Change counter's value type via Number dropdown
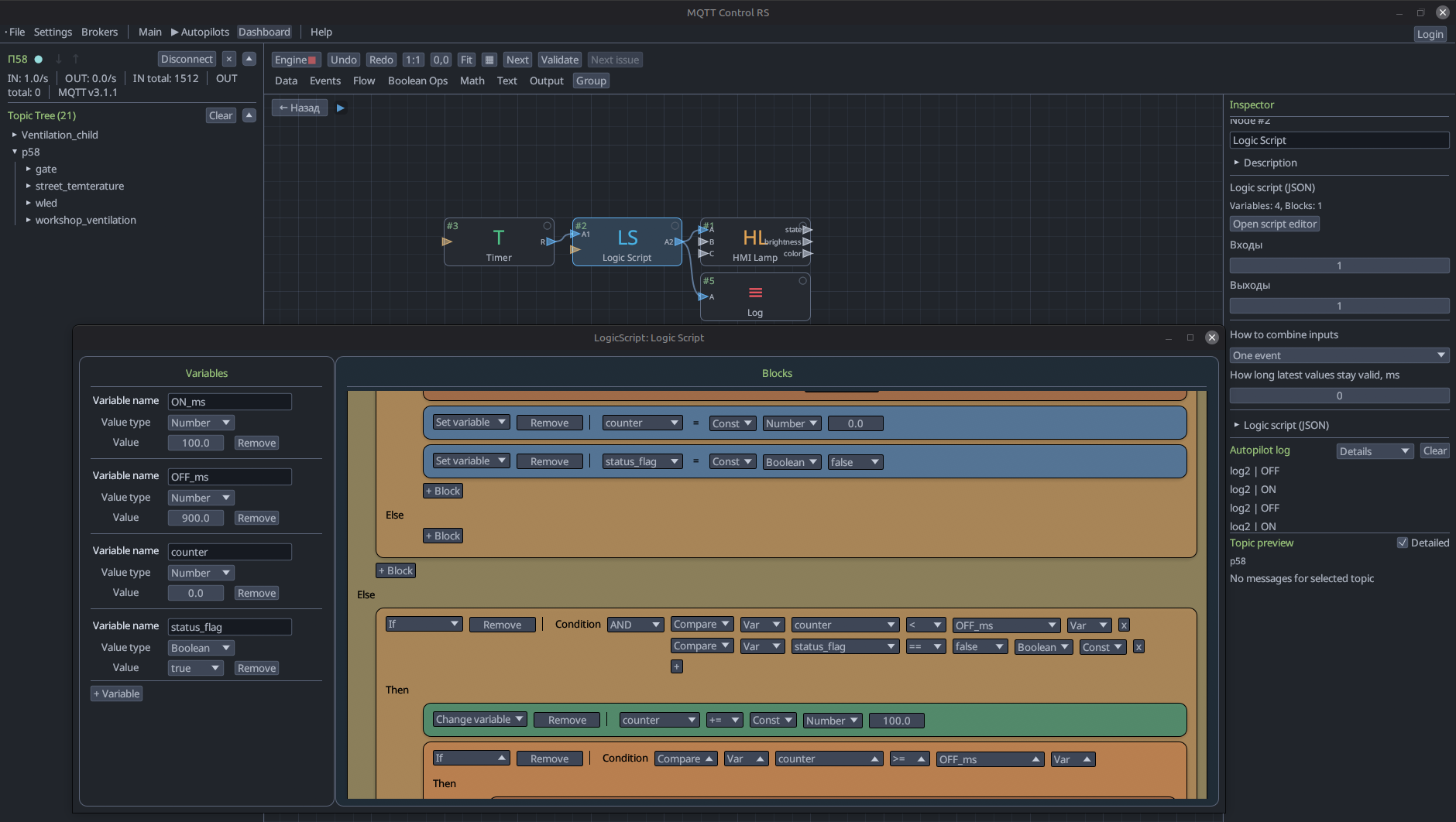Viewport: 1456px width, 822px height. [200, 572]
